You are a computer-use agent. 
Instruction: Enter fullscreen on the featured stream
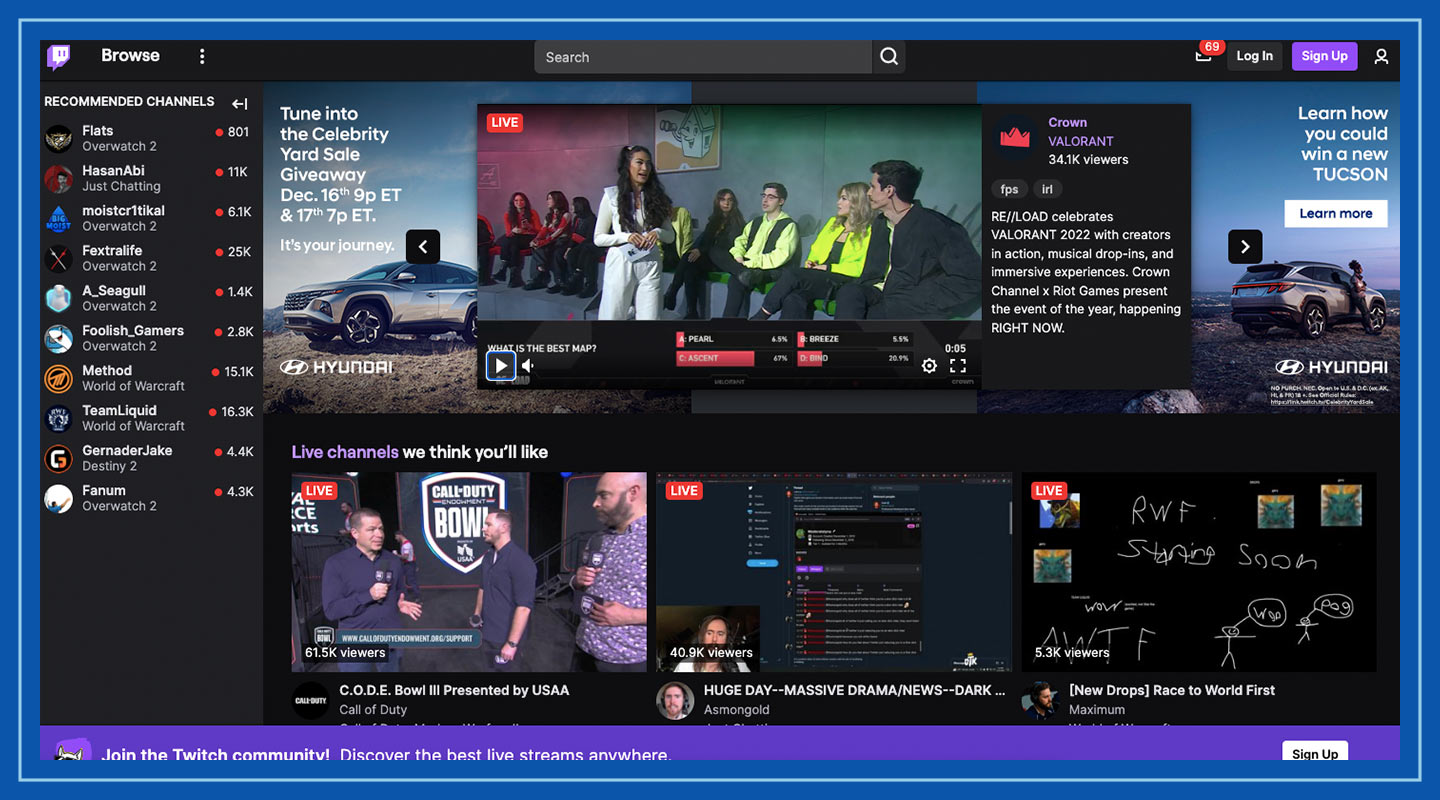[x=957, y=365]
